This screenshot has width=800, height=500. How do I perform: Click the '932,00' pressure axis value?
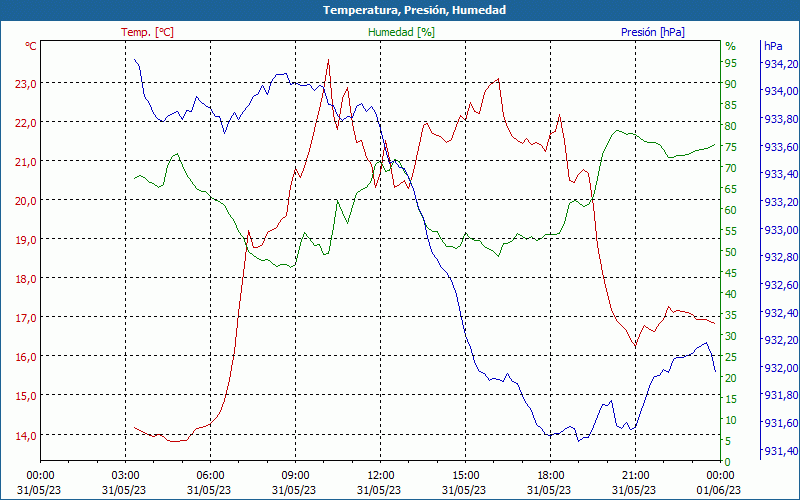tap(780, 368)
